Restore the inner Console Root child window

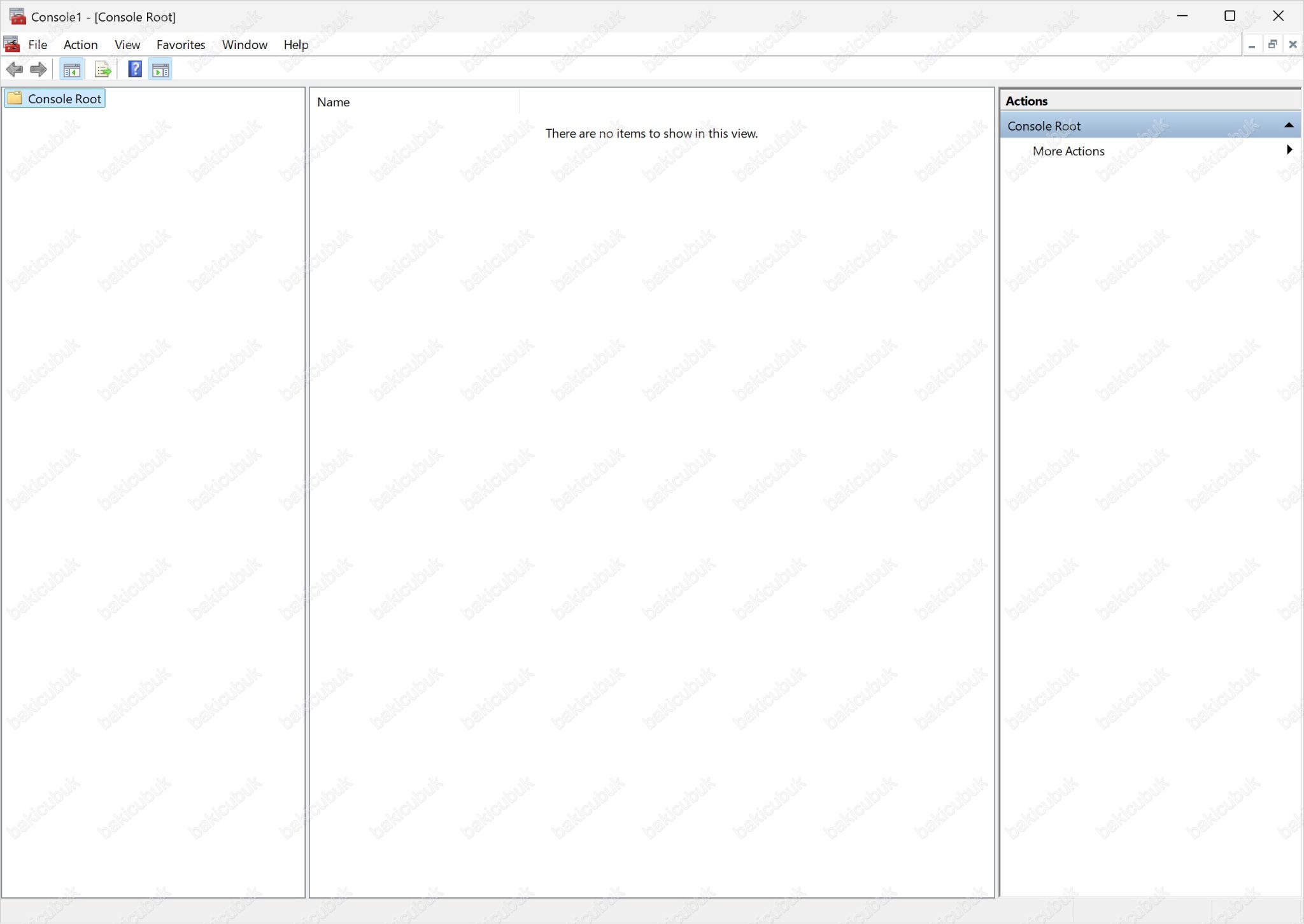pos(1272,45)
